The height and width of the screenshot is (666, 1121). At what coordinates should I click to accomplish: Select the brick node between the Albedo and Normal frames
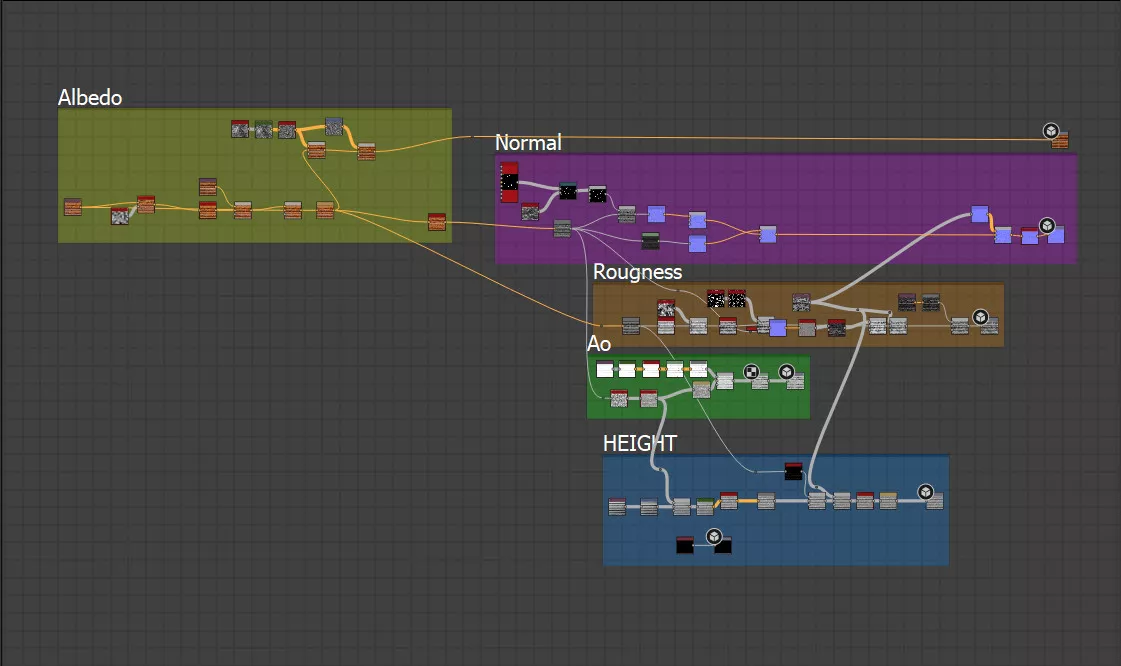[437, 222]
